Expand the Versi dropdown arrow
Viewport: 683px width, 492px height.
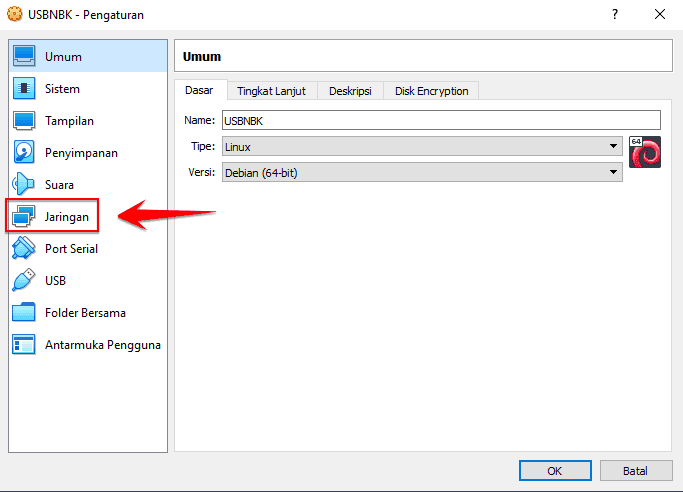[x=613, y=172]
